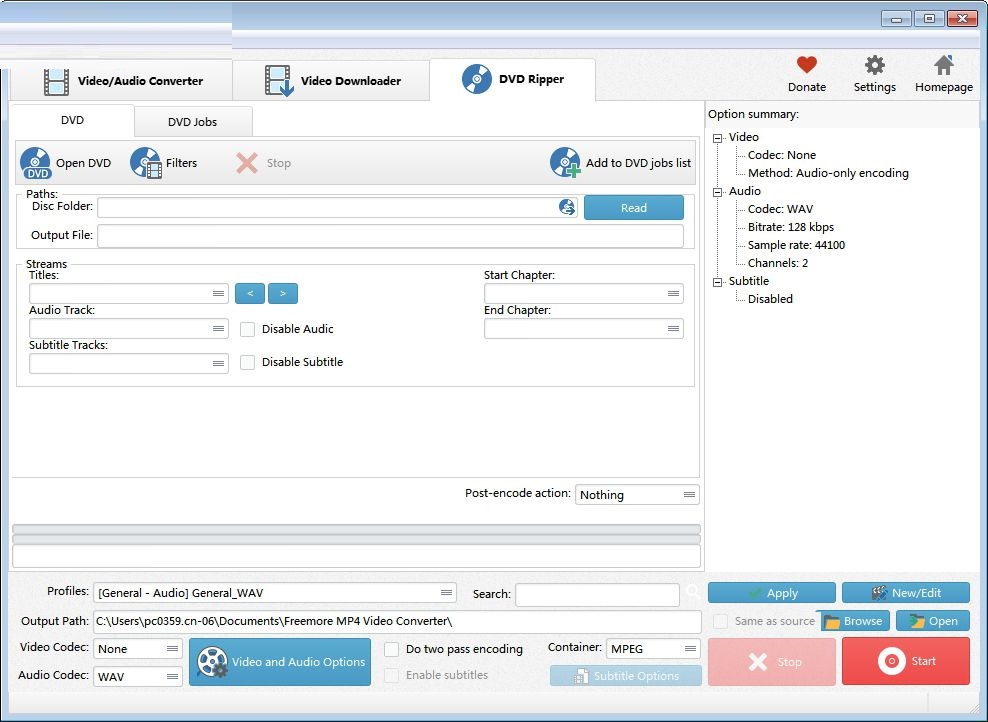988x722 pixels.
Task: Click the disabled red X Stop icon in DVD toolbar
Action: tap(246, 163)
